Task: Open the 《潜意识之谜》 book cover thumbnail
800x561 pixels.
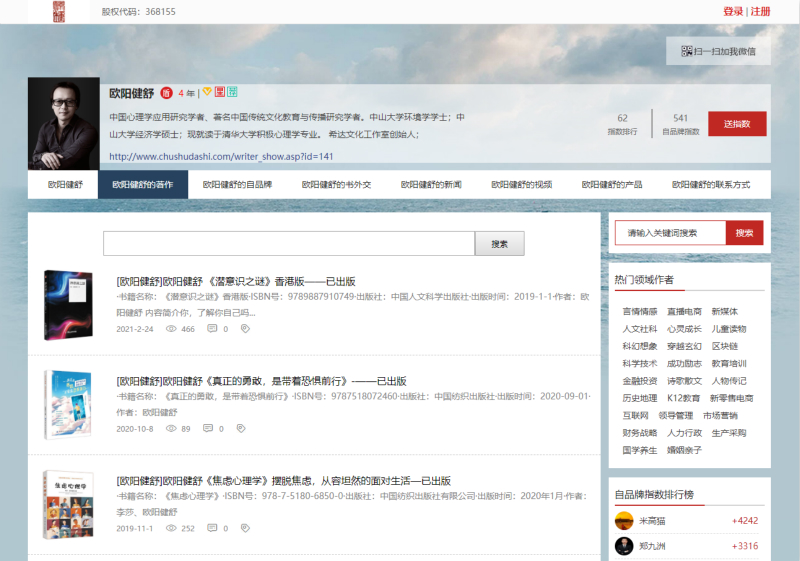Action: click(x=68, y=305)
